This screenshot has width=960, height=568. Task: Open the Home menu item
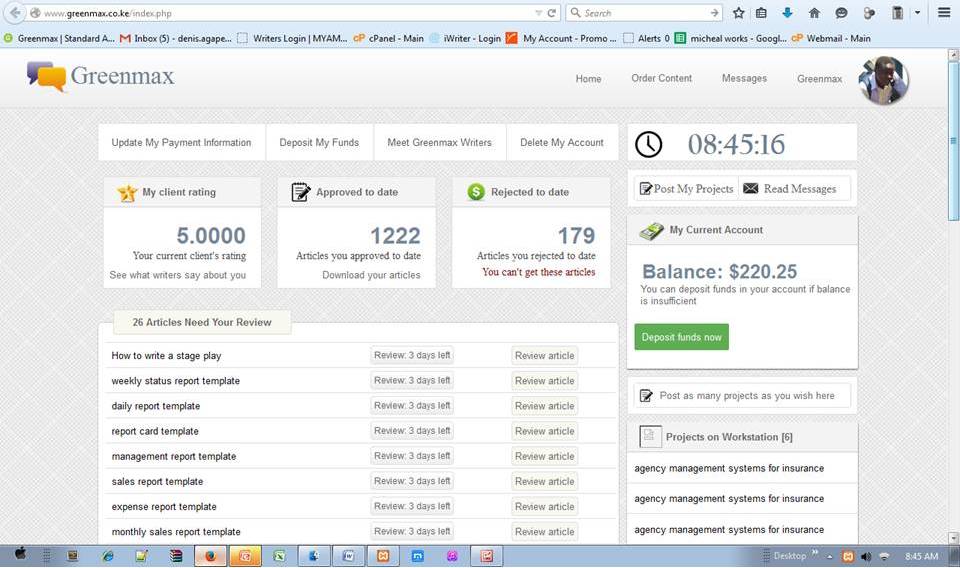[588, 79]
